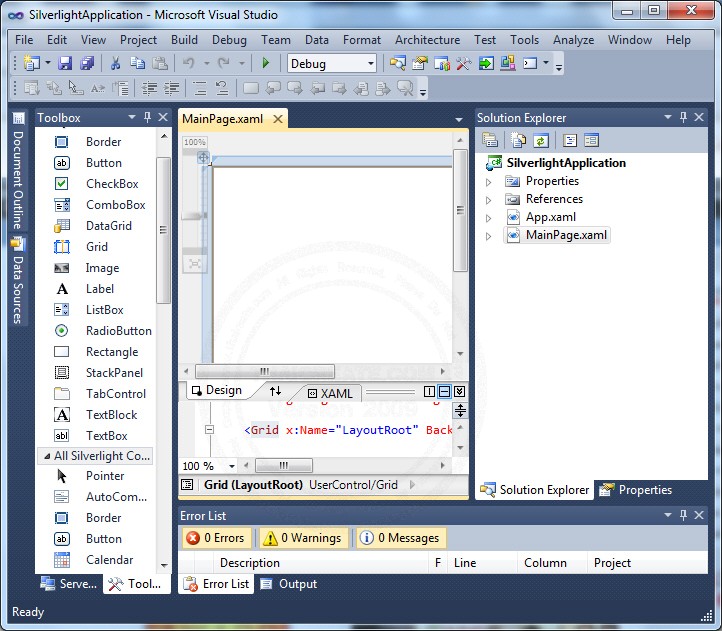Open the Build menu

tap(184, 40)
